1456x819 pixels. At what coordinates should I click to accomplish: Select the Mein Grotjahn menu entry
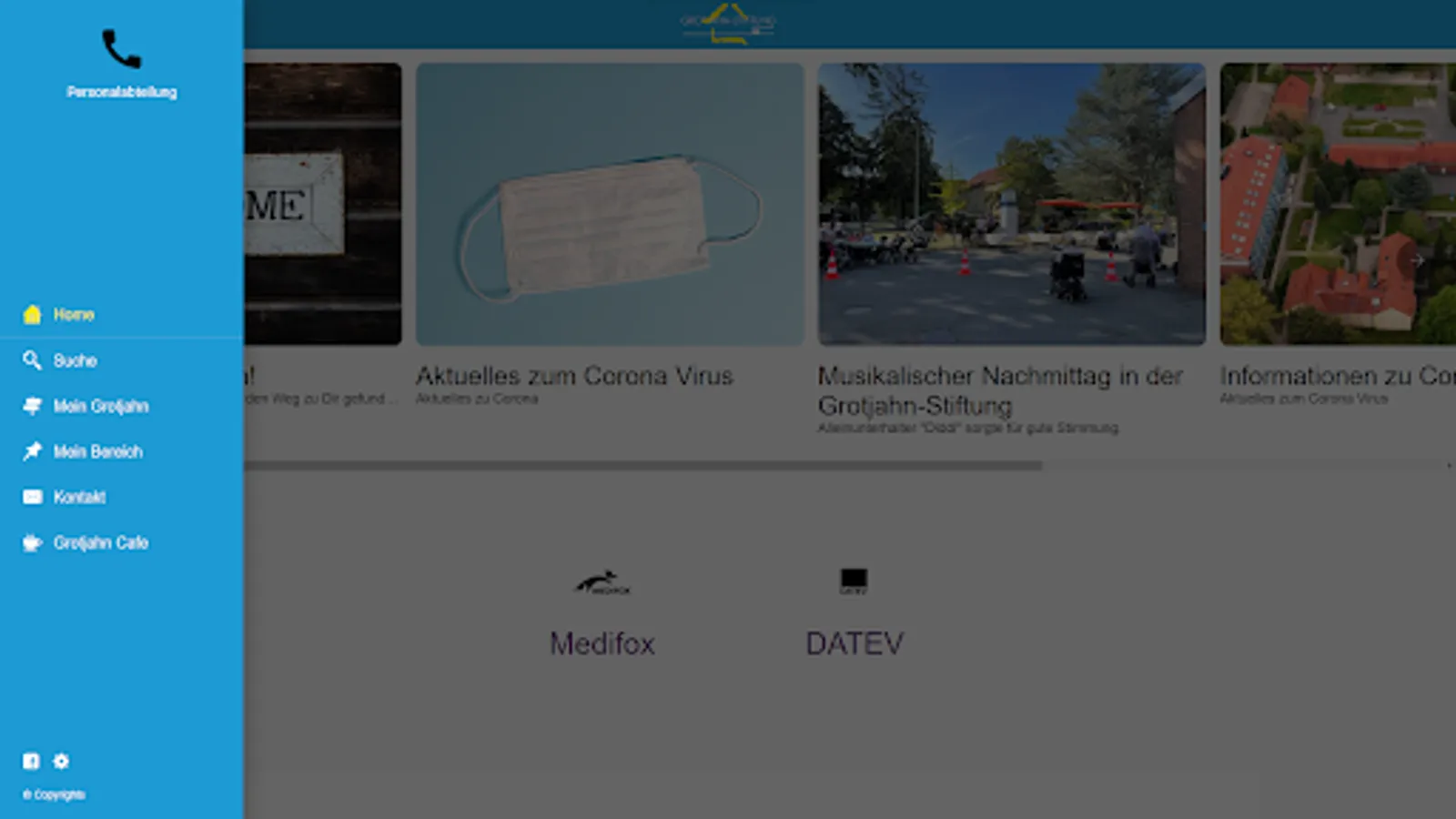point(122,406)
